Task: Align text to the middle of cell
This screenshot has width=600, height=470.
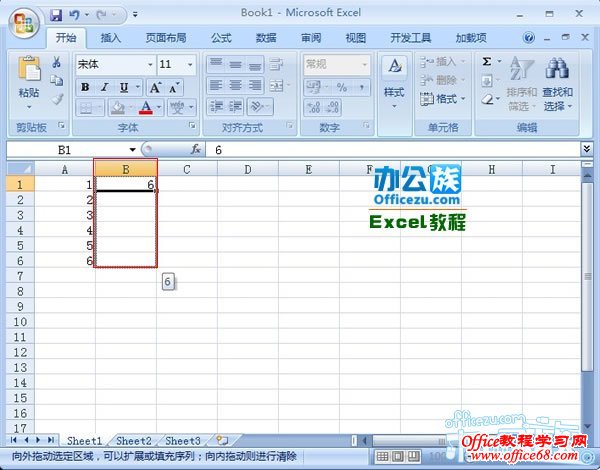Action: click(x=235, y=64)
